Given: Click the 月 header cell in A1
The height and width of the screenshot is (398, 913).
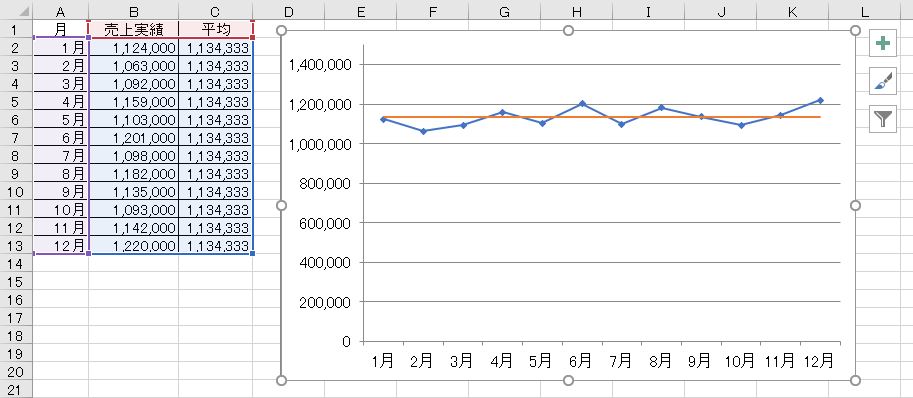Looking at the screenshot, I should (61, 30).
